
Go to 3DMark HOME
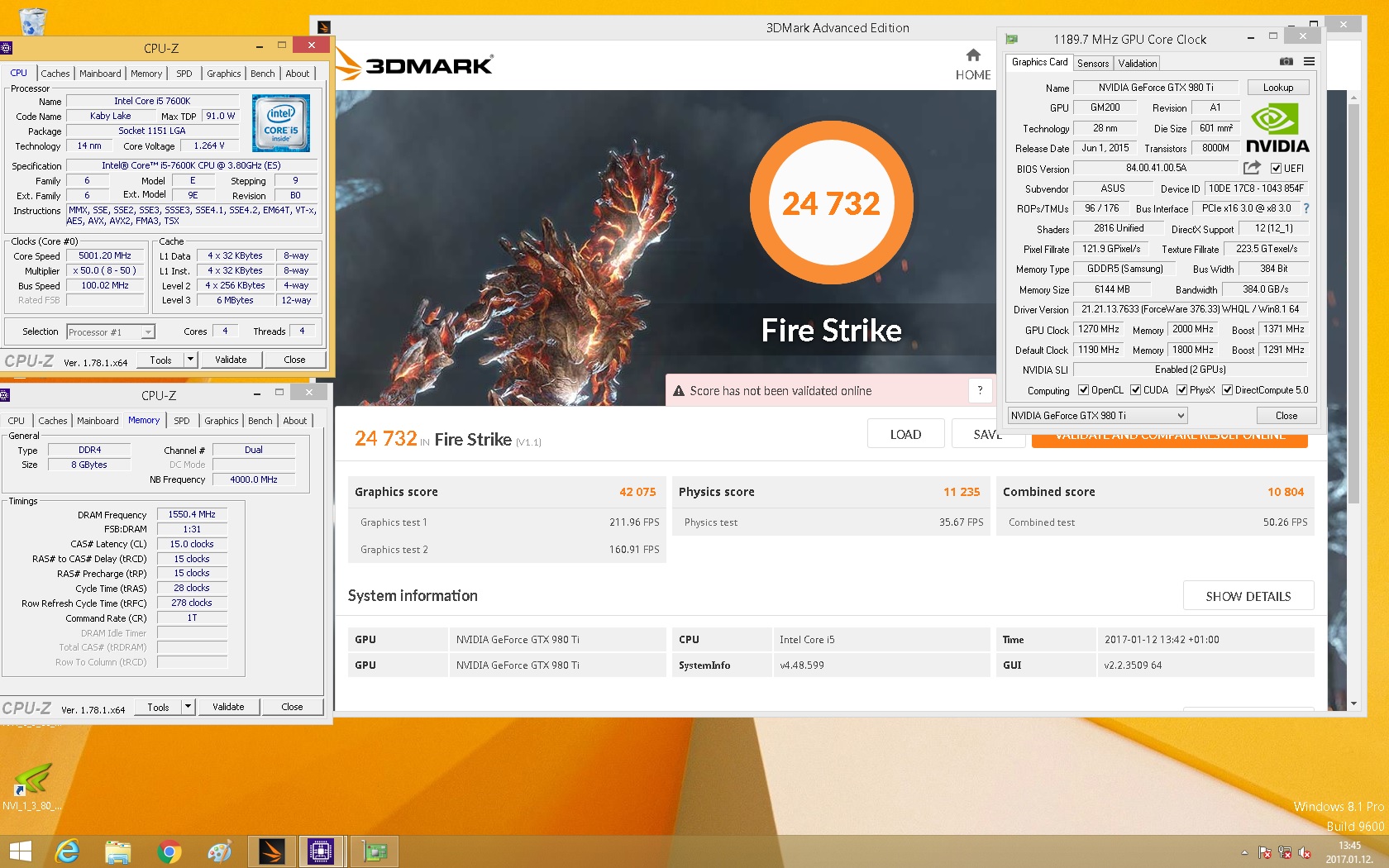click(x=973, y=64)
